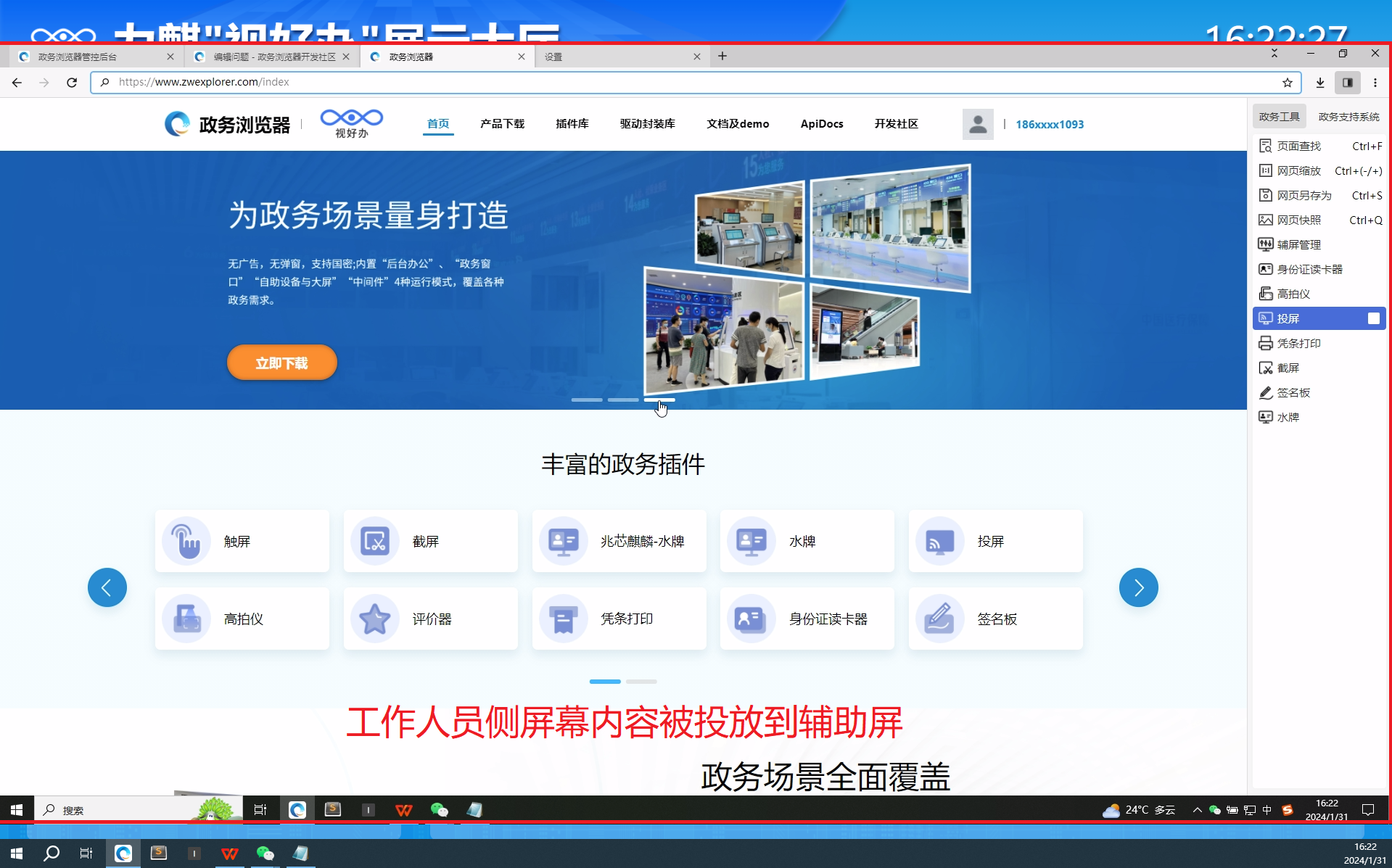
Task: Open 辅屏管理 in the sidebar
Action: click(1319, 245)
